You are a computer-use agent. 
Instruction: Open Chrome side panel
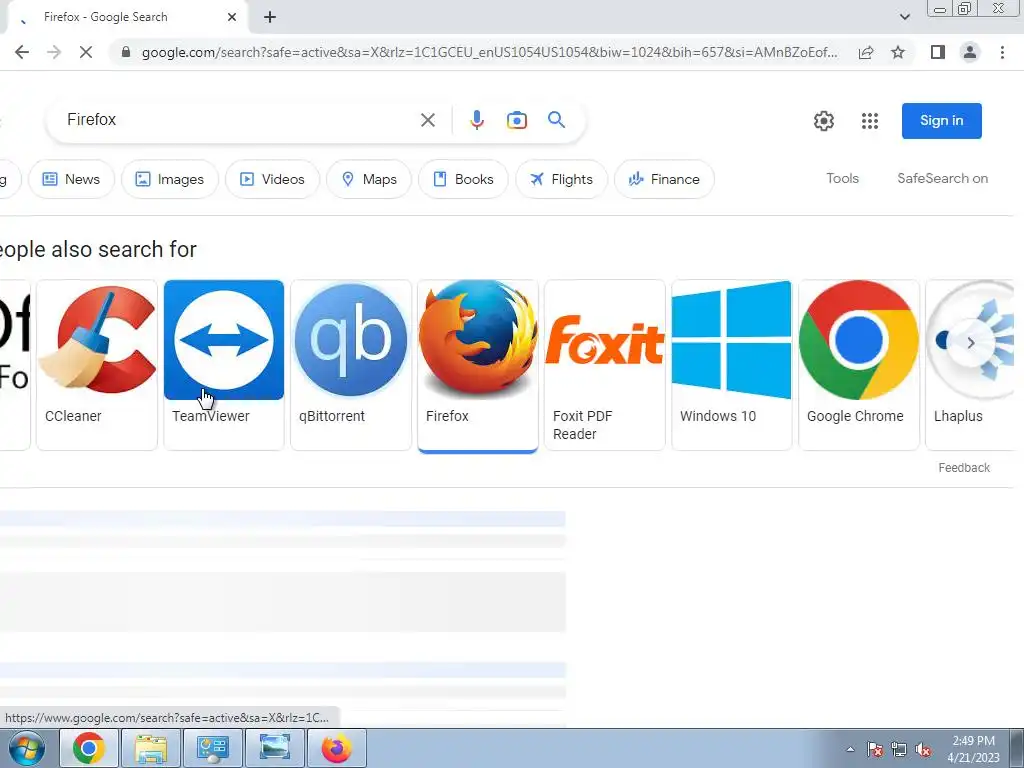[938, 52]
